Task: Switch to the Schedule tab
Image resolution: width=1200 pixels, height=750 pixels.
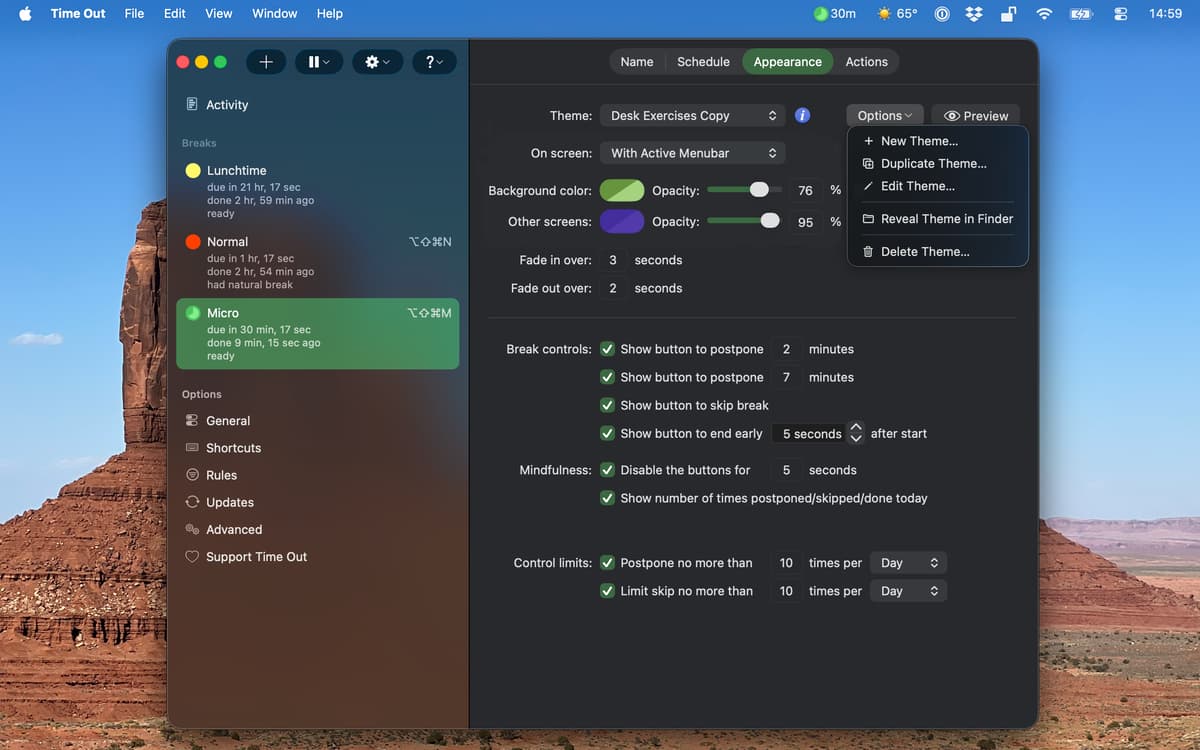Action: [x=703, y=62]
